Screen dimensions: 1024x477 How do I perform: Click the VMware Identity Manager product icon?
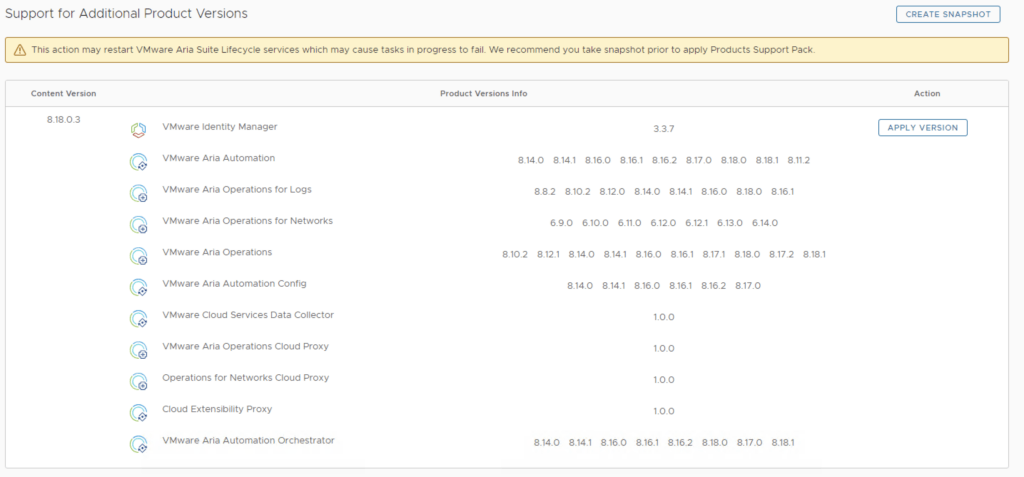139,130
